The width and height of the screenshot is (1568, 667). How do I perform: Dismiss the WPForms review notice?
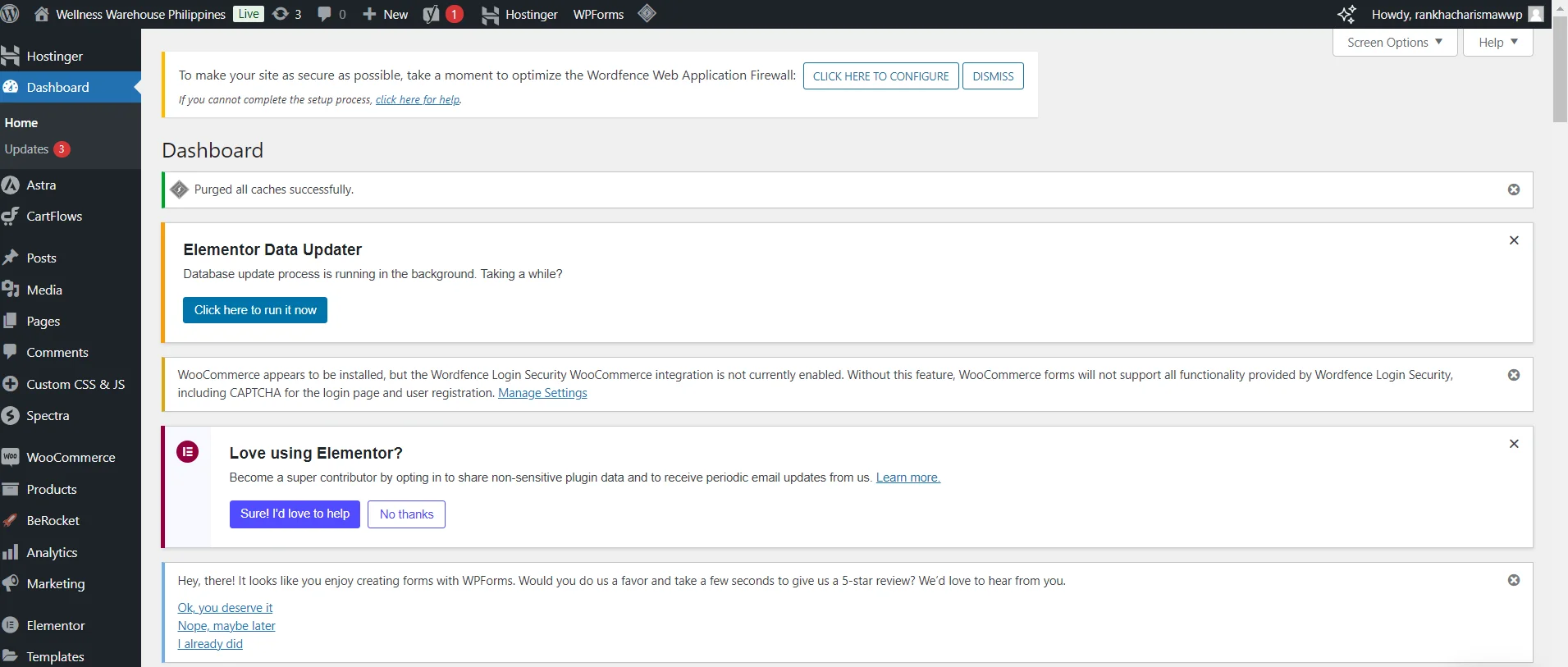point(1514,580)
